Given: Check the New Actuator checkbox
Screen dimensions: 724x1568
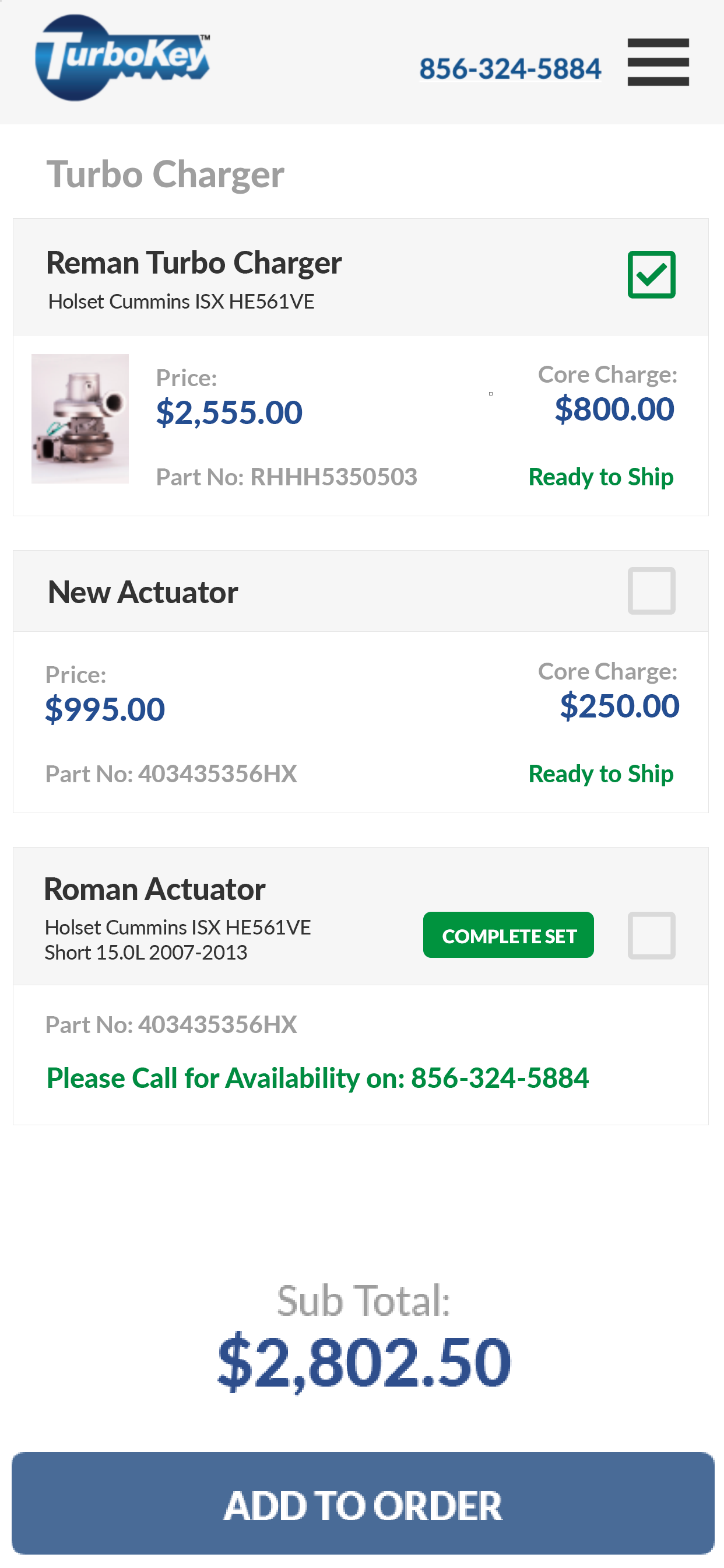Looking at the screenshot, I should pyautogui.click(x=651, y=590).
